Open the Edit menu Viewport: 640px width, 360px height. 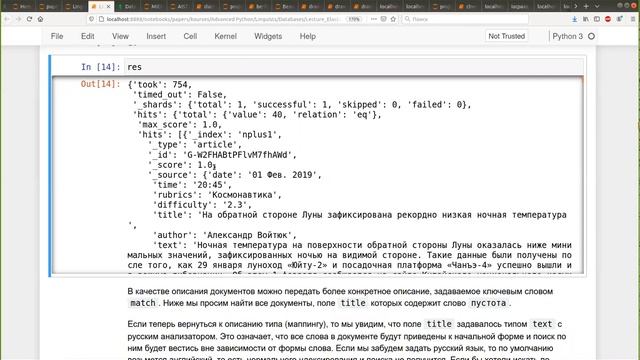pyautogui.click(x=87, y=36)
